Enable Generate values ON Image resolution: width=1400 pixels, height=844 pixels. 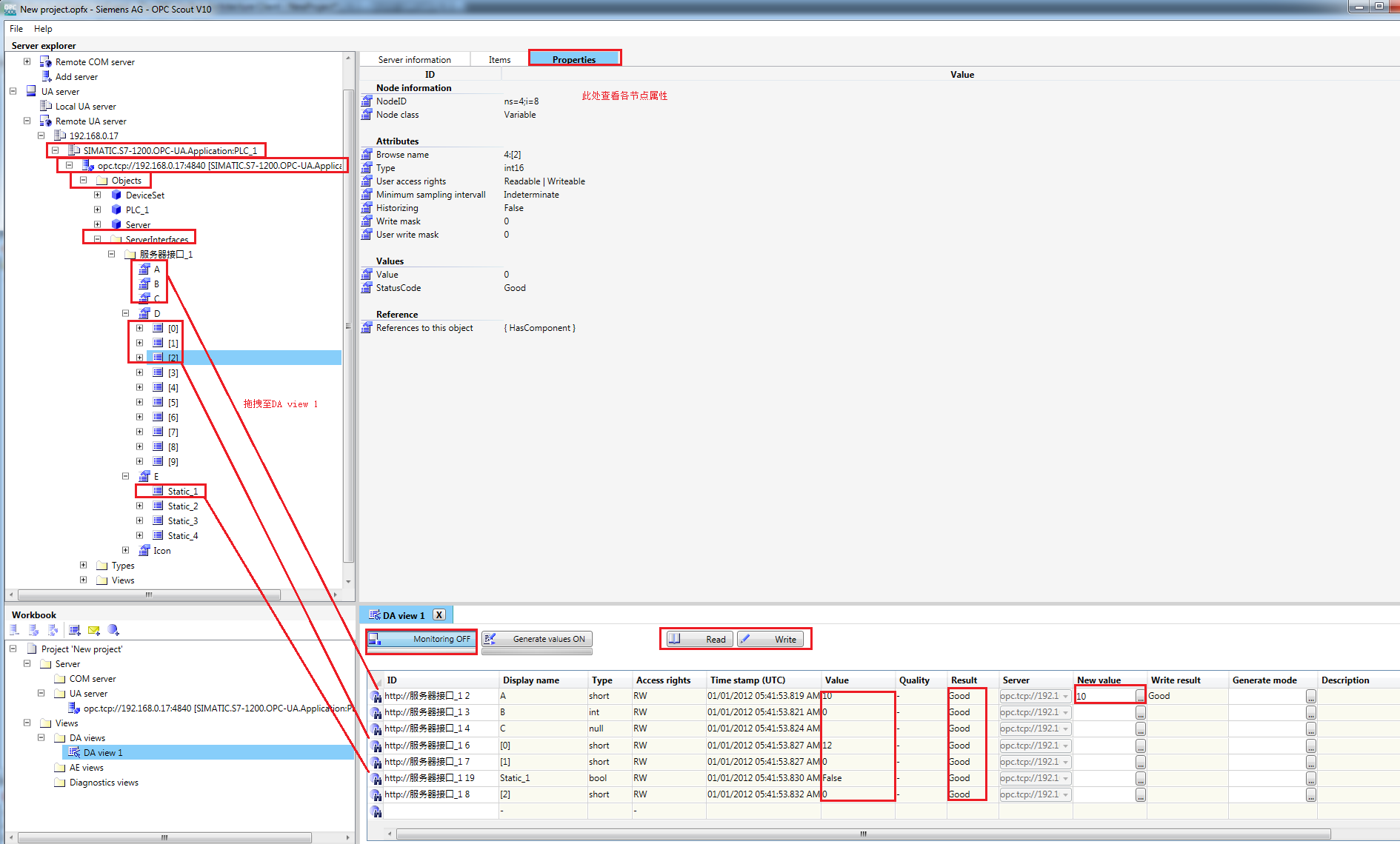(x=536, y=639)
